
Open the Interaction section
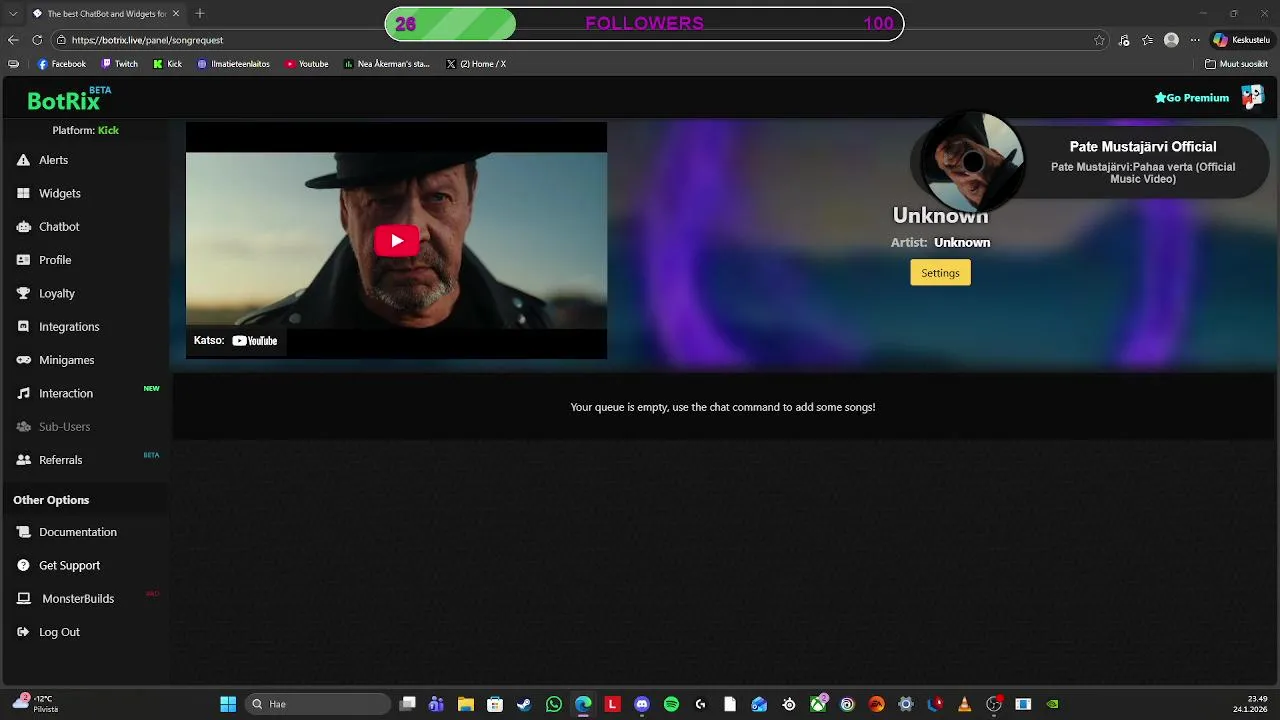pyautogui.click(x=55, y=393)
